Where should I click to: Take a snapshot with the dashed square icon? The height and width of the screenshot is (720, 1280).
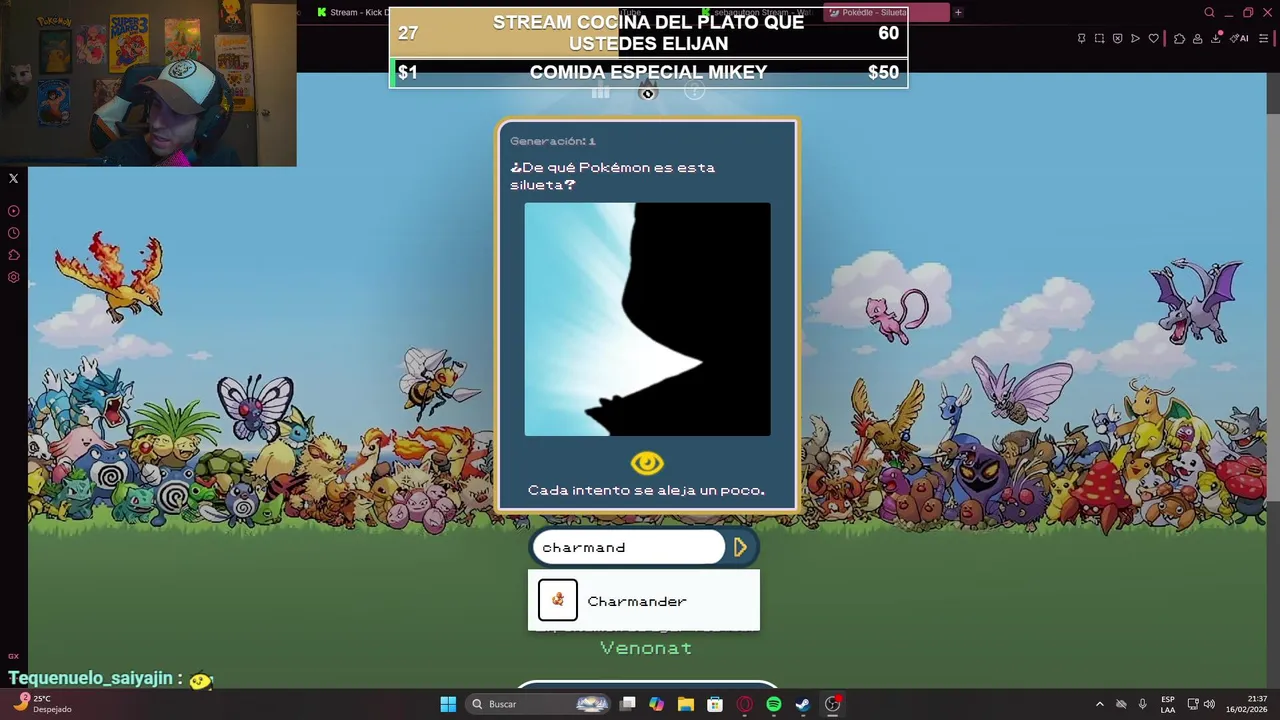click(x=1099, y=39)
